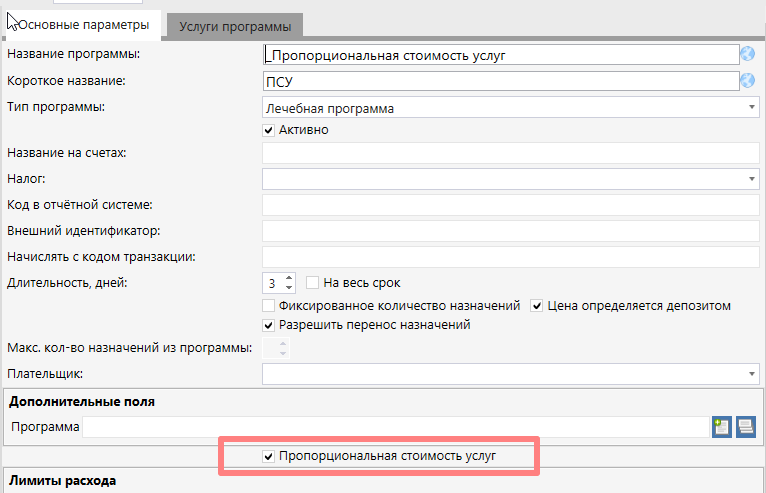Image resolution: width=766 pixels, height=493 pixels.
Task: Click the Код в отчётной системе field
Action: (510, 205)
